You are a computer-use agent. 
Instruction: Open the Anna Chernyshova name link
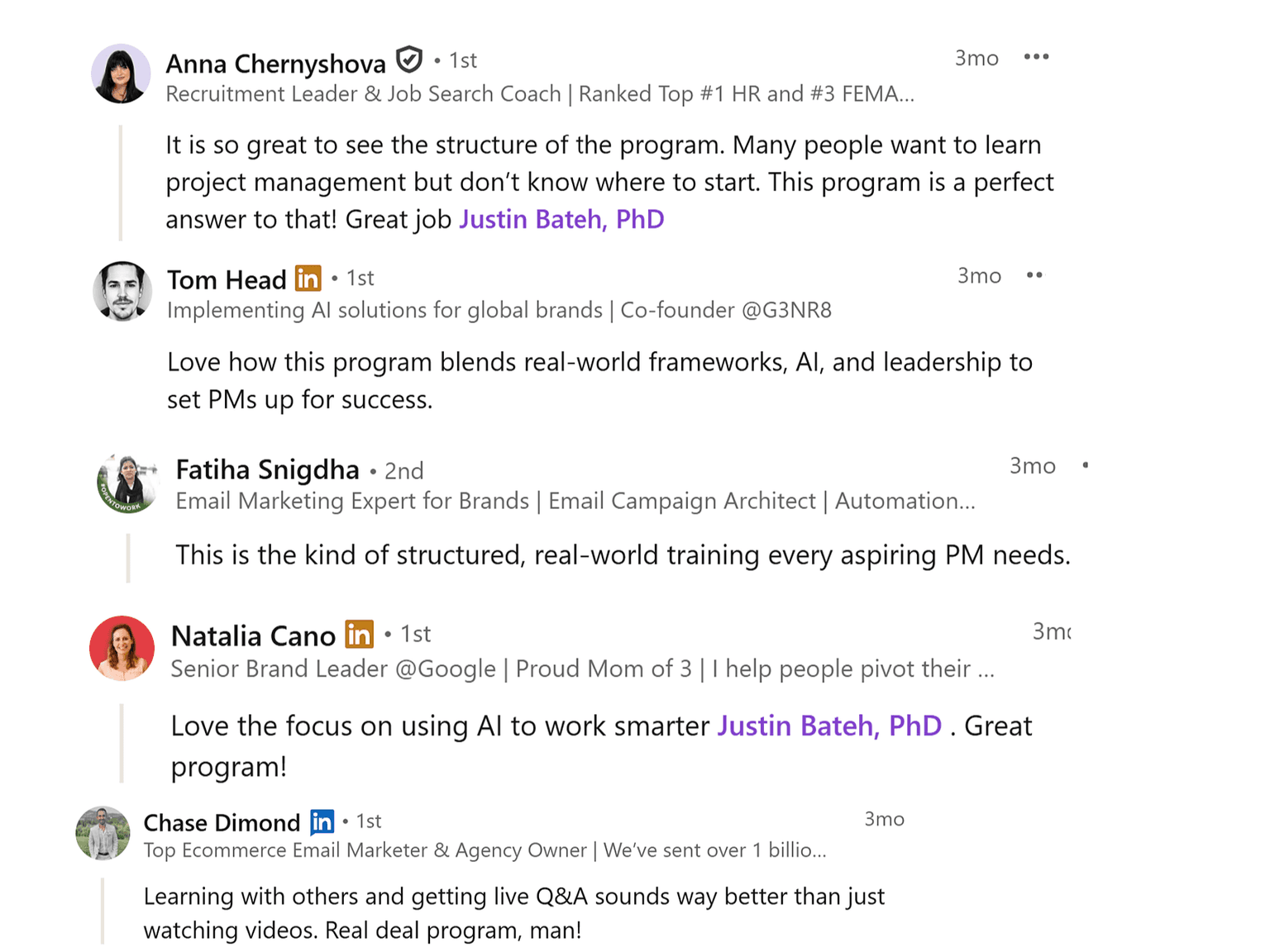(276, 64)
